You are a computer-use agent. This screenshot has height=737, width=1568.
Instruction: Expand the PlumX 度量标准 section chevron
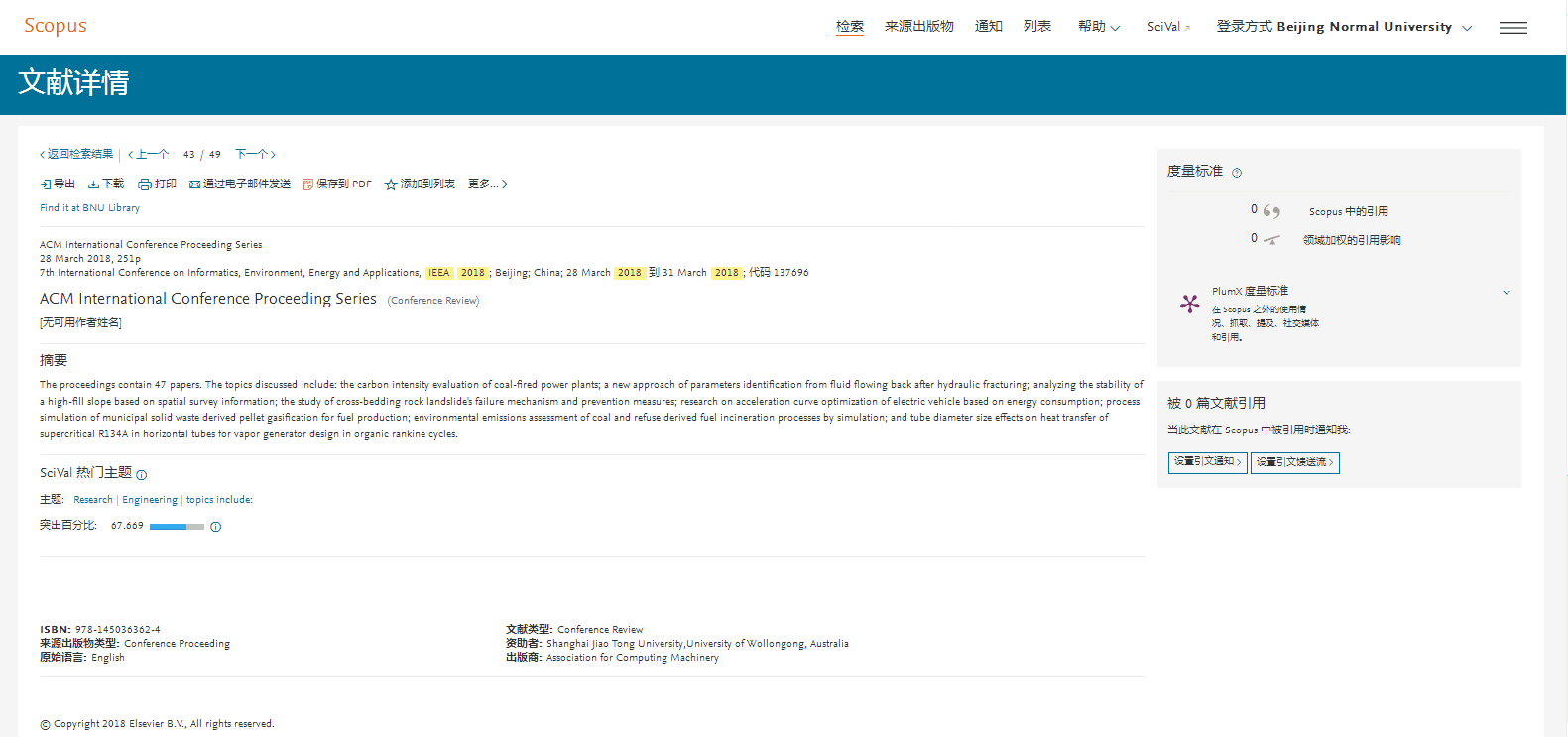click(x=1507, y=292)
